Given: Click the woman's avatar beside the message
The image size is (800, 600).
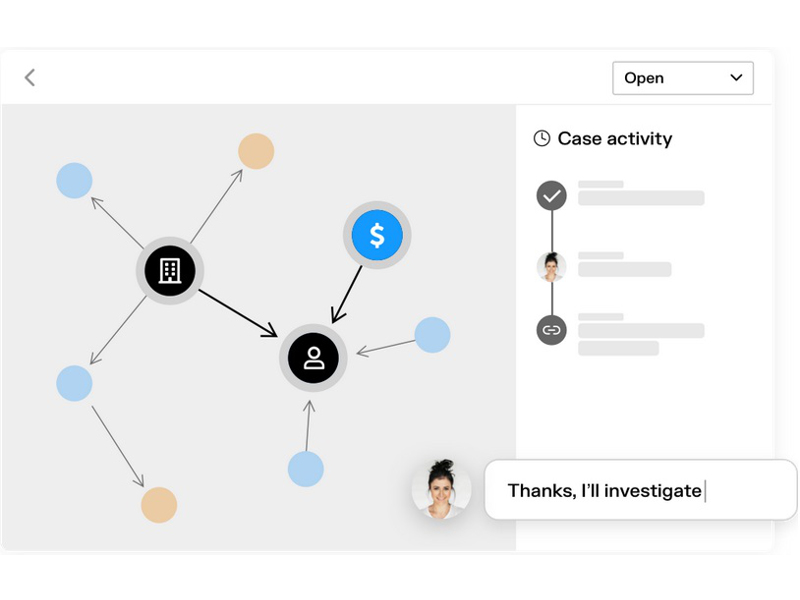Looking at the screenshot, I should 442,490.
